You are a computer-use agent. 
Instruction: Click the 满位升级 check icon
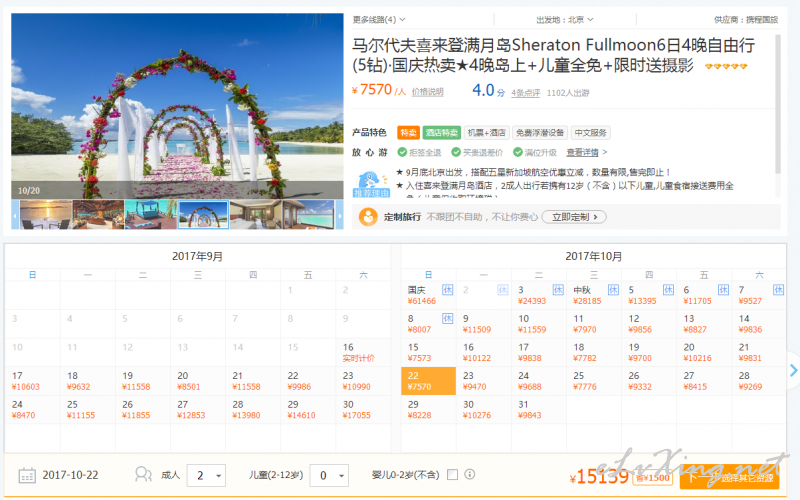tap(518, 152)
